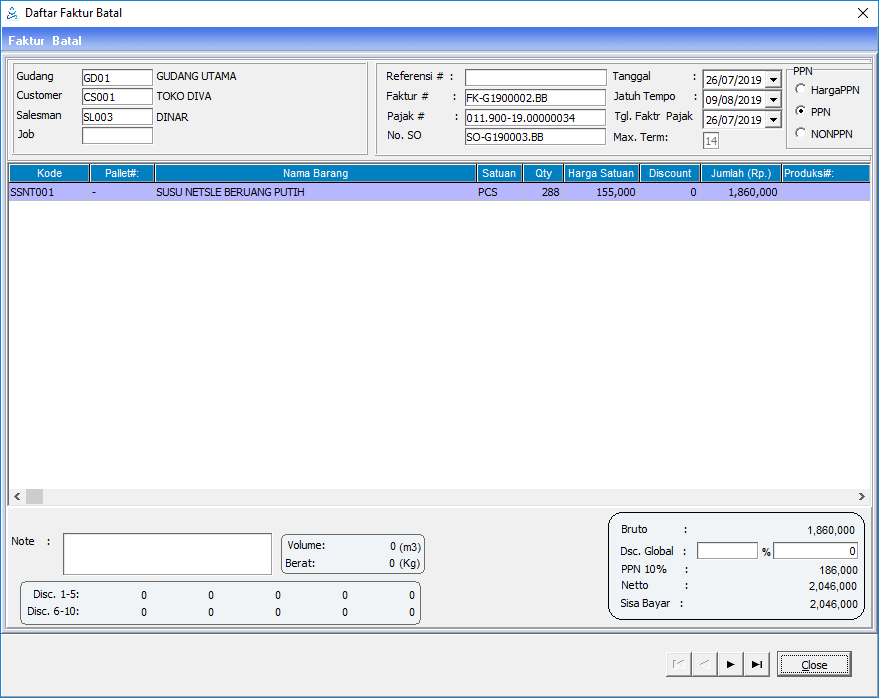
Task: Click the app icon in title bar
Action: pos(12,13)
